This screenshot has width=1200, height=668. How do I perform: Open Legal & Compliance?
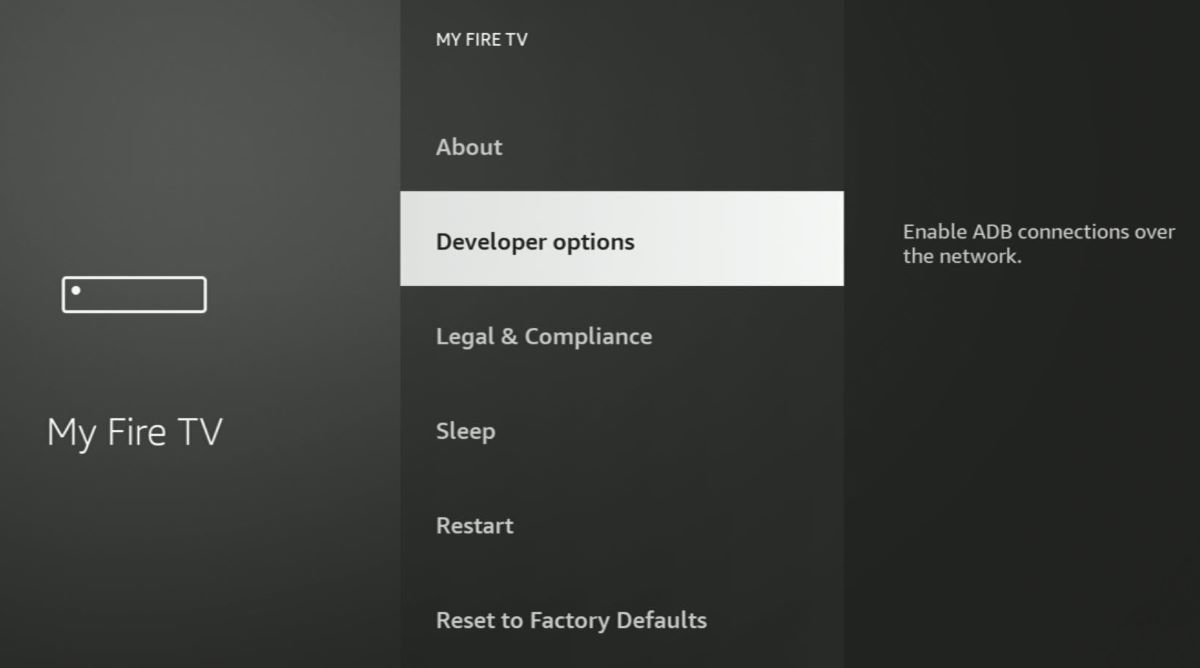tap(621, 336)
